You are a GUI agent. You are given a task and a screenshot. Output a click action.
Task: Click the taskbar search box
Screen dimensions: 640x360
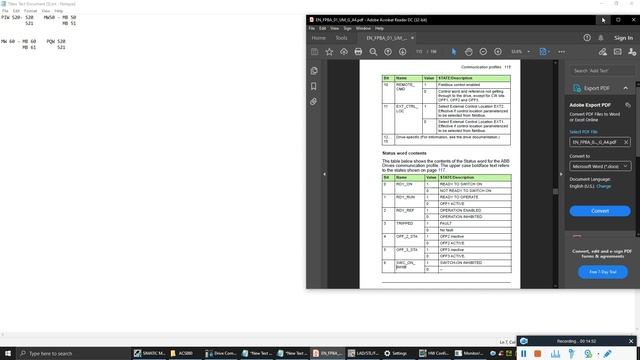(73, 353)
